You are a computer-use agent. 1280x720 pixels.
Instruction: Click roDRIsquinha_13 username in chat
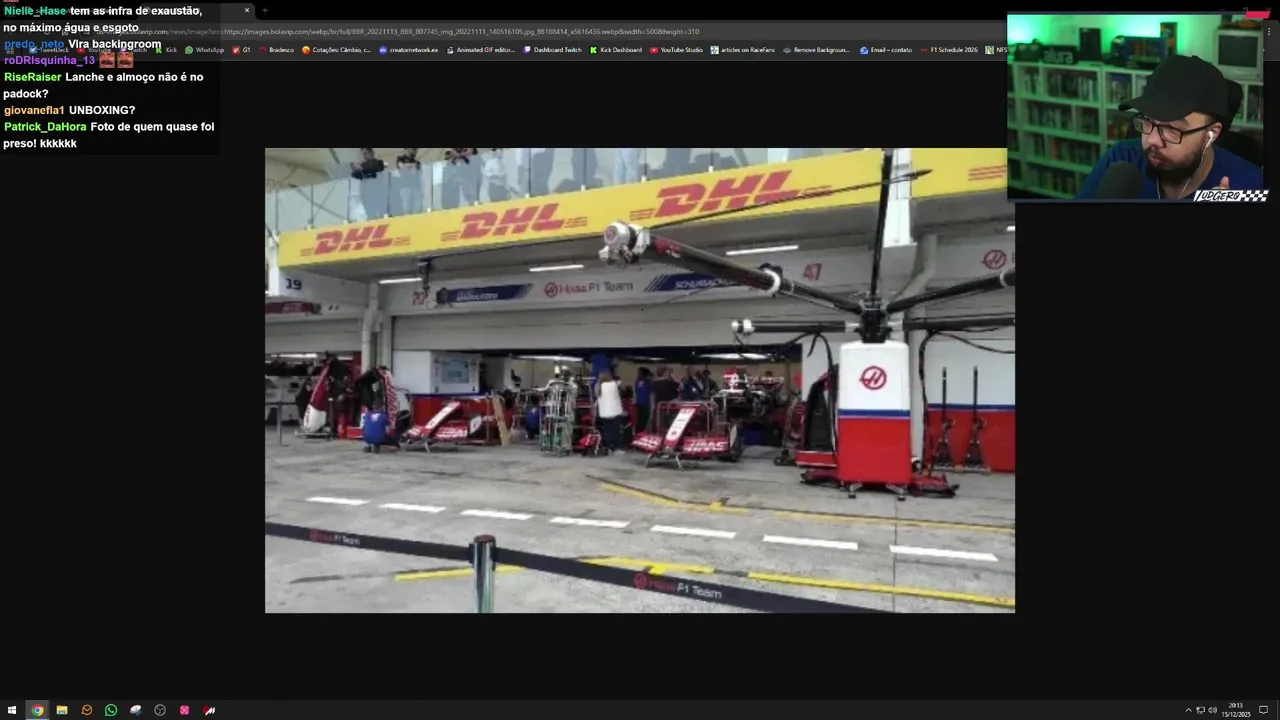tap(49, 60)
